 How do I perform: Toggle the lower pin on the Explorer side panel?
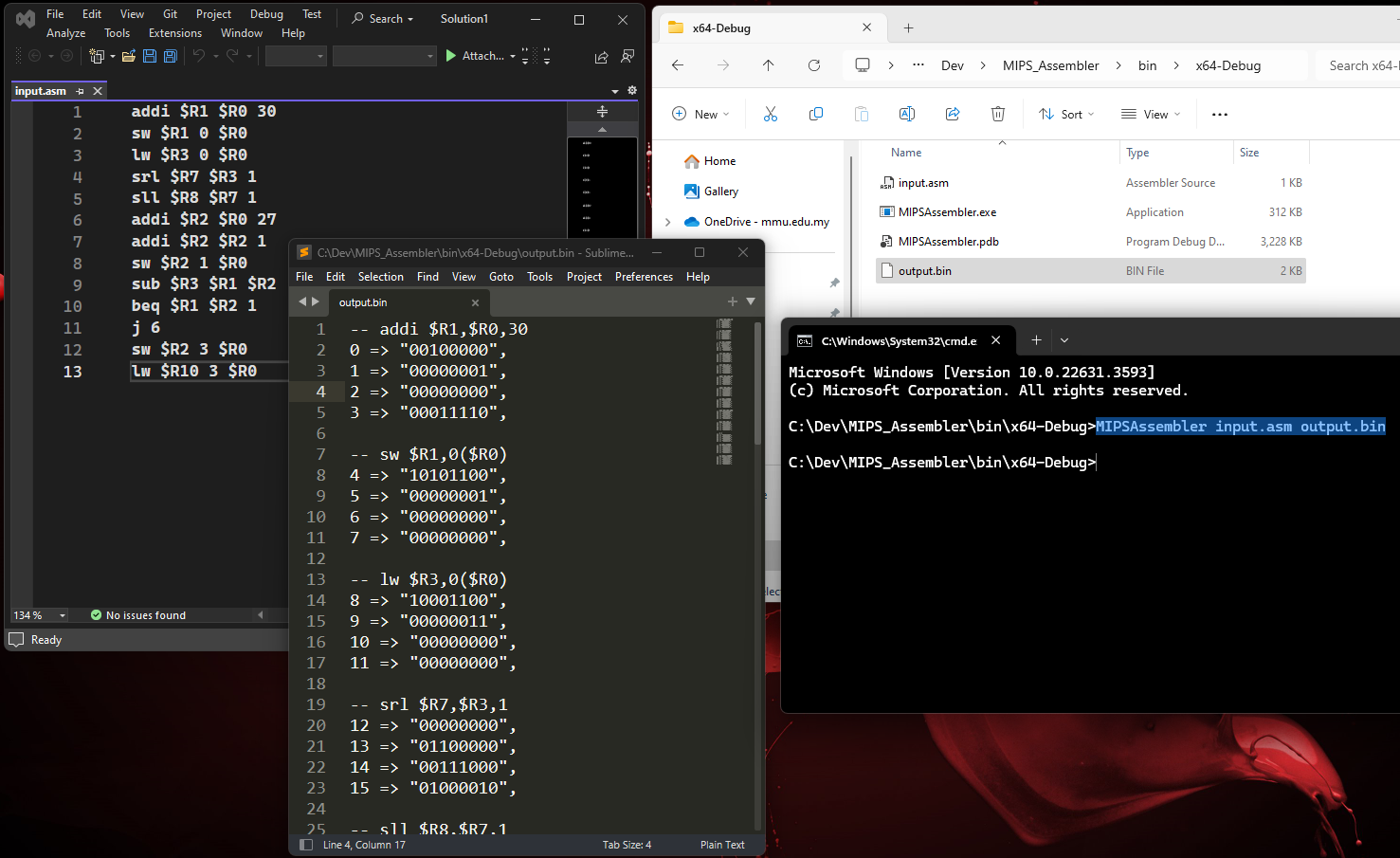[x=834, y=310]
